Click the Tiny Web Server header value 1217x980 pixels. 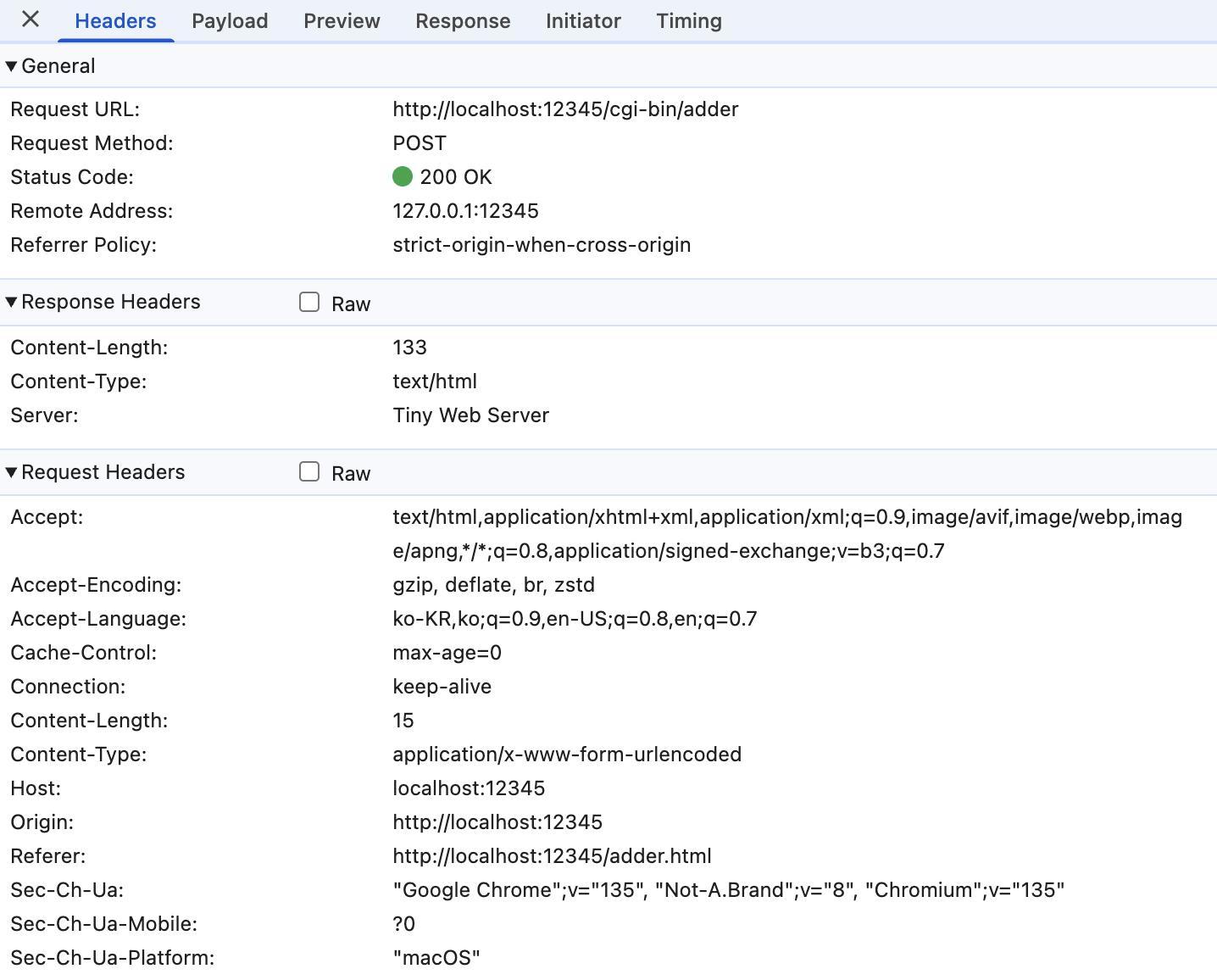pyautogui.click(x=470, y=415)
